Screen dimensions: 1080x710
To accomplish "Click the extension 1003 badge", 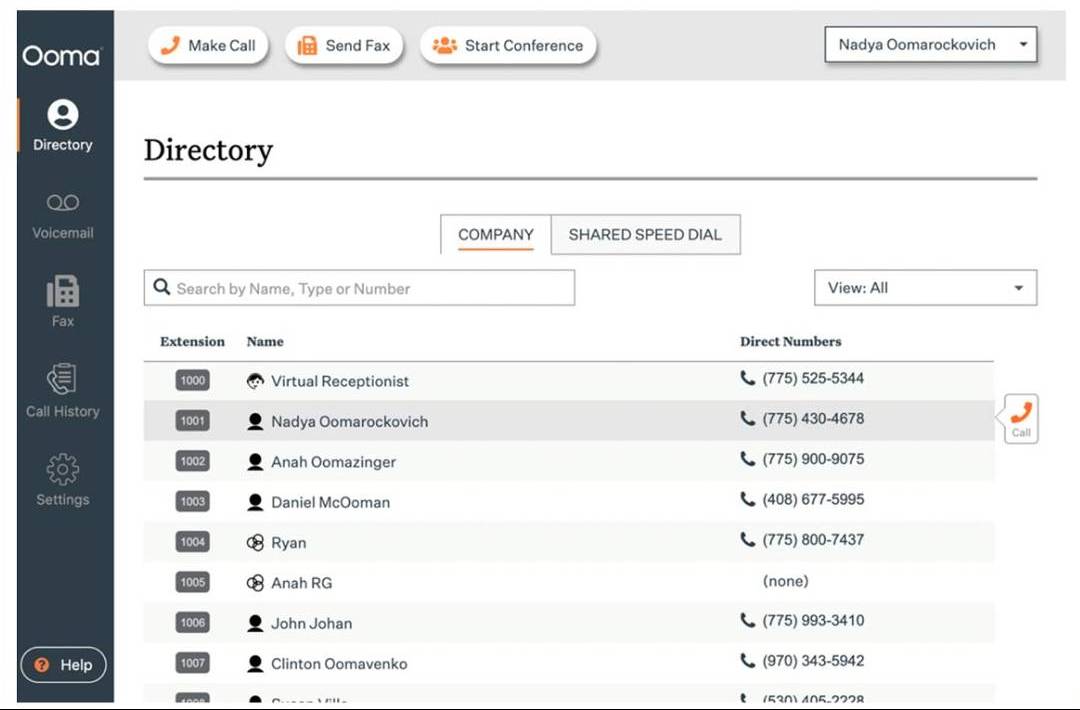I will click(192, 501).
